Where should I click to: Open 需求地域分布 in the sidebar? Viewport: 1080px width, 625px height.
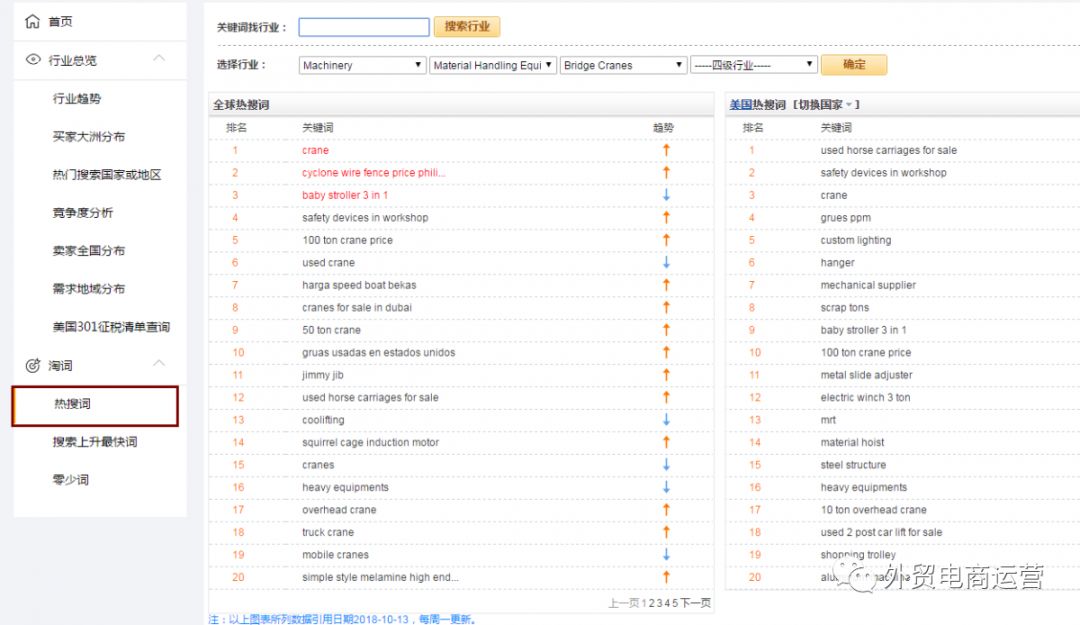pyautogui.click(x=89, y=288)
